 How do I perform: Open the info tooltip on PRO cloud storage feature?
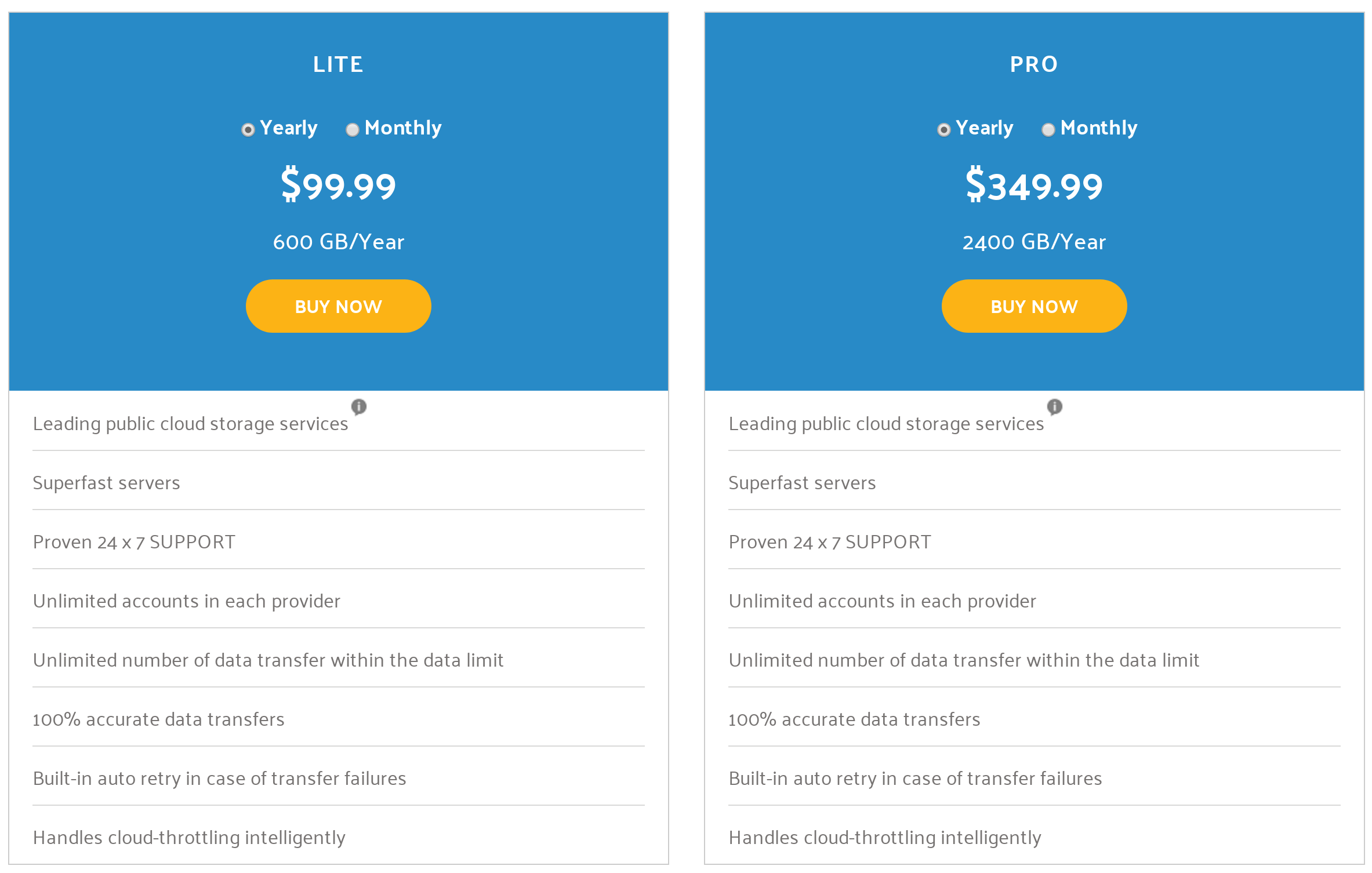1054,407
